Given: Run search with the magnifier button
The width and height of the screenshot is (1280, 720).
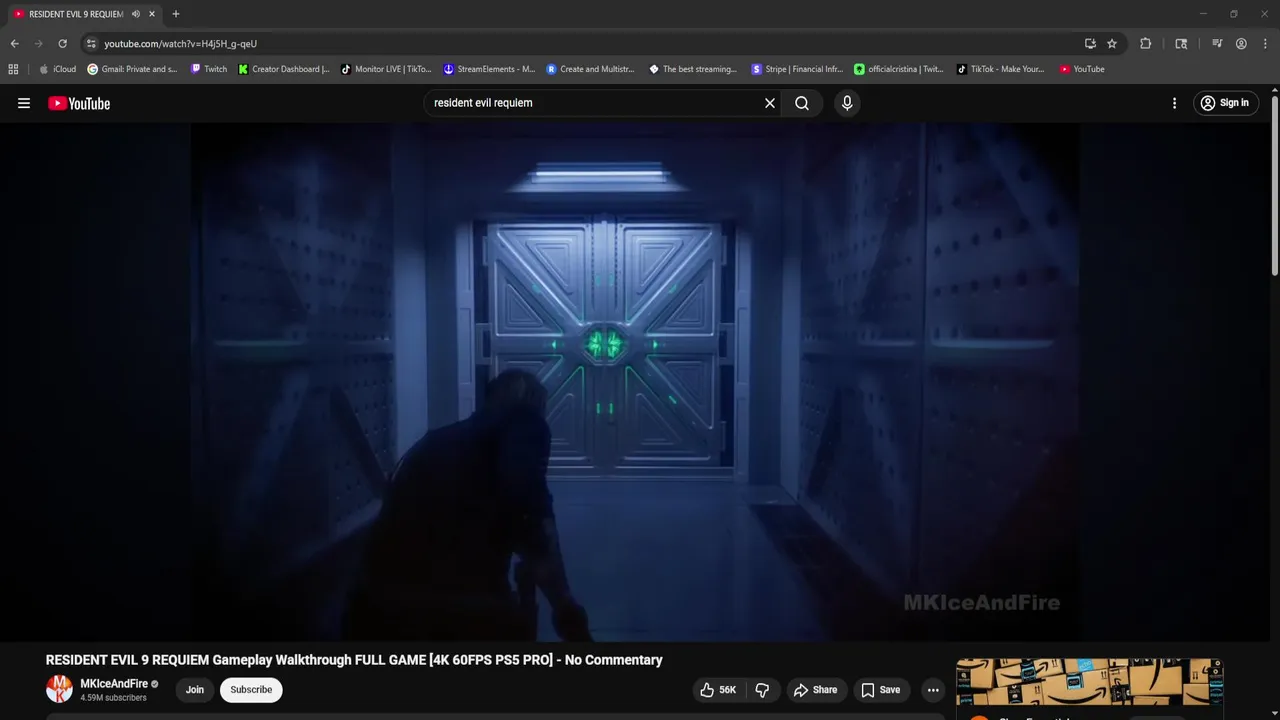Looking at the screenshot, I should [802, 103].
